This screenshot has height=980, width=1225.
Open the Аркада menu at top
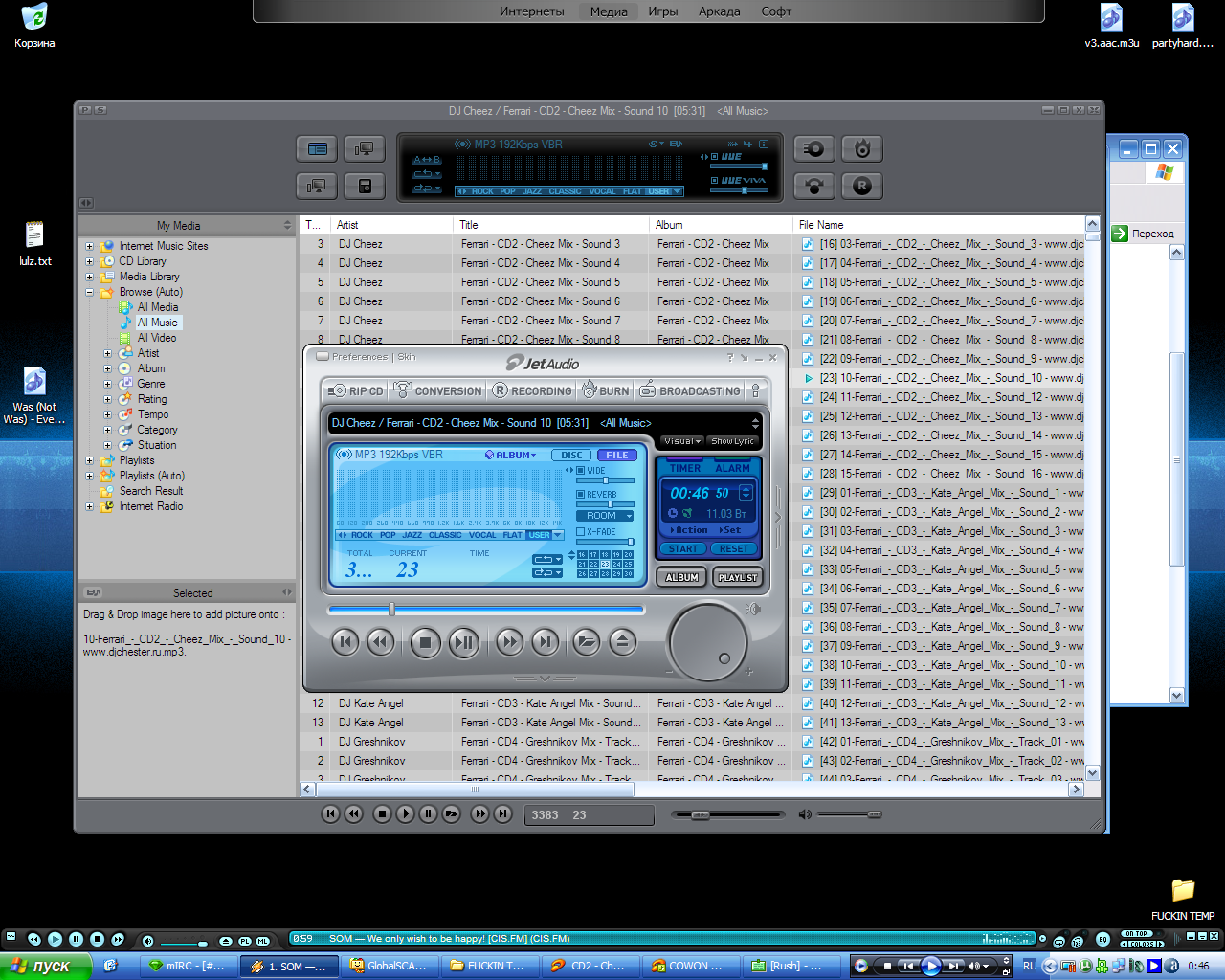[720, 11]
